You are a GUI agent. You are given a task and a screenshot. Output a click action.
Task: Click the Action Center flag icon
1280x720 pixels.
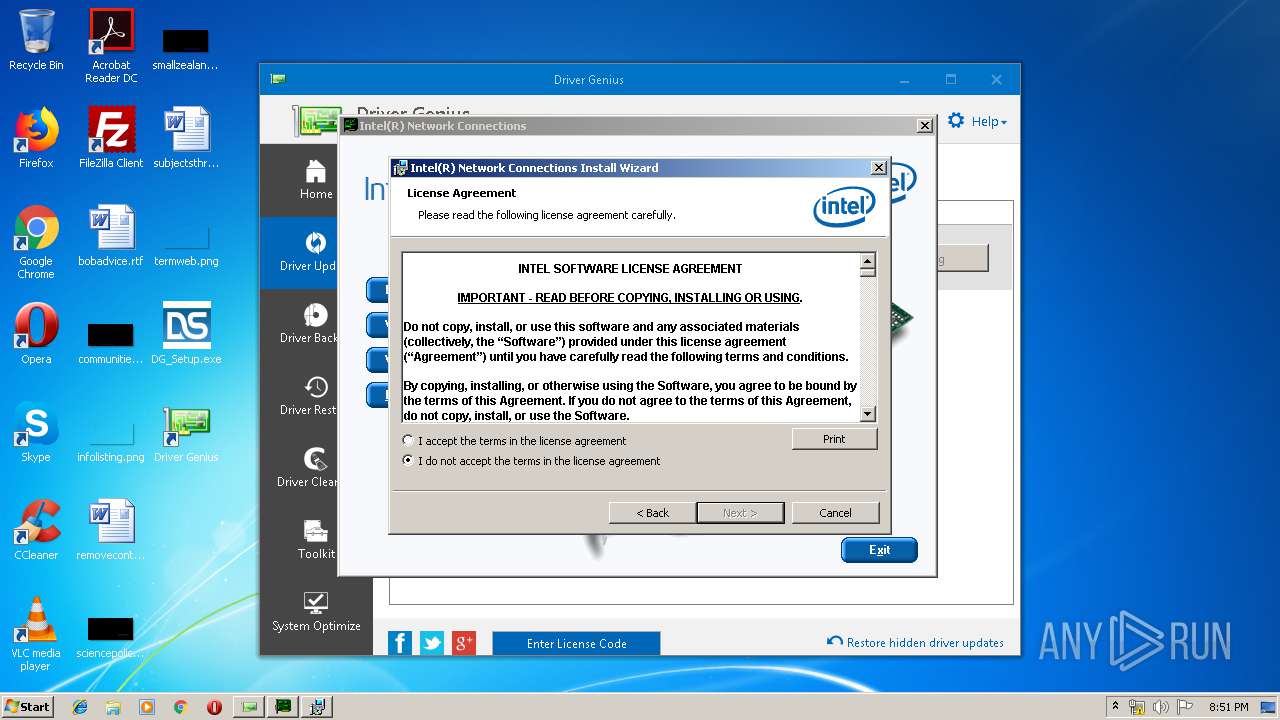(1185, 707)
